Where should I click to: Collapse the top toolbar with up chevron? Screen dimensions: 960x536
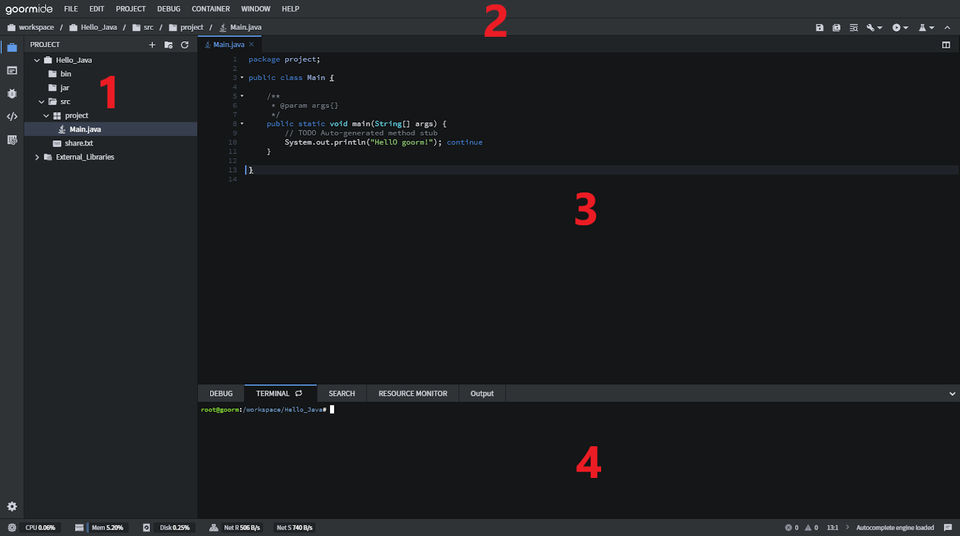pyautogui.click(x=947, y=27)
